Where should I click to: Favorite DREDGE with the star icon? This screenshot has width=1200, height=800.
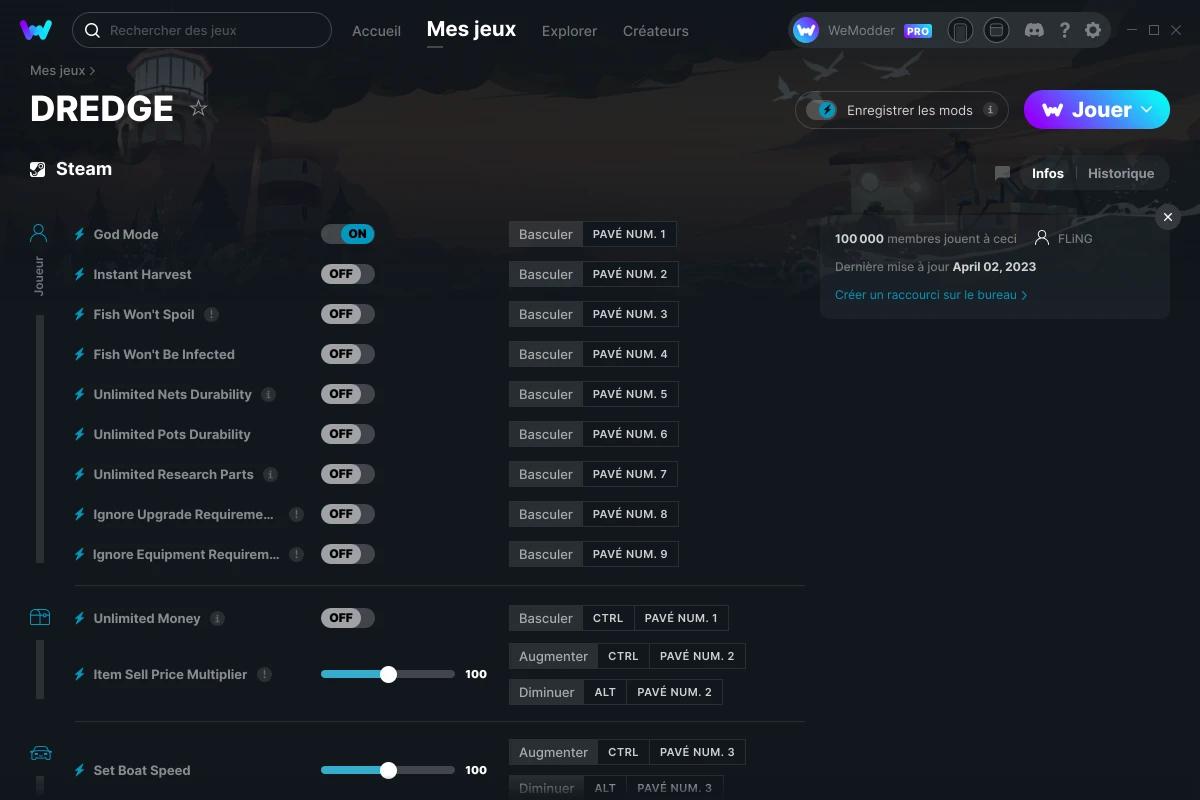pos(199,108)
